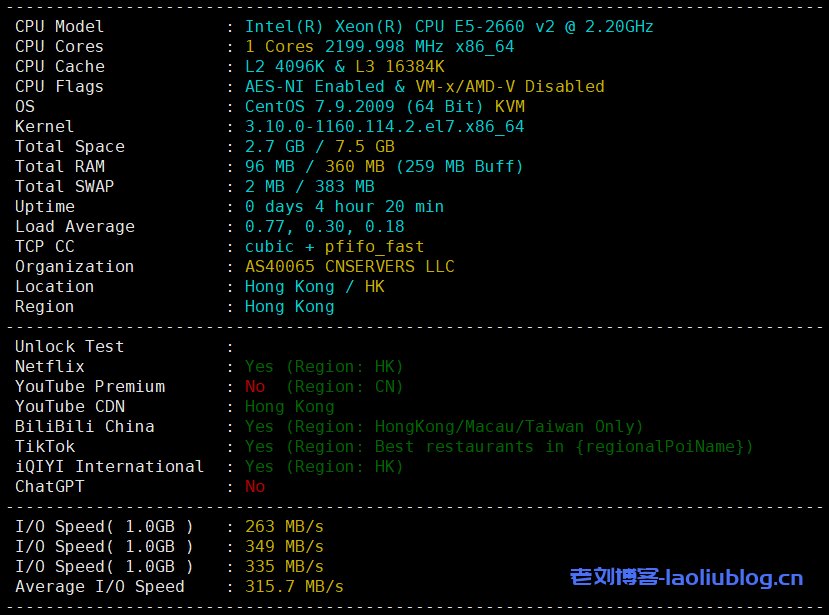Click the cubic + pfifo_fast TCP CC value
The image size is (829, 615).
click(x=334, y=247)
